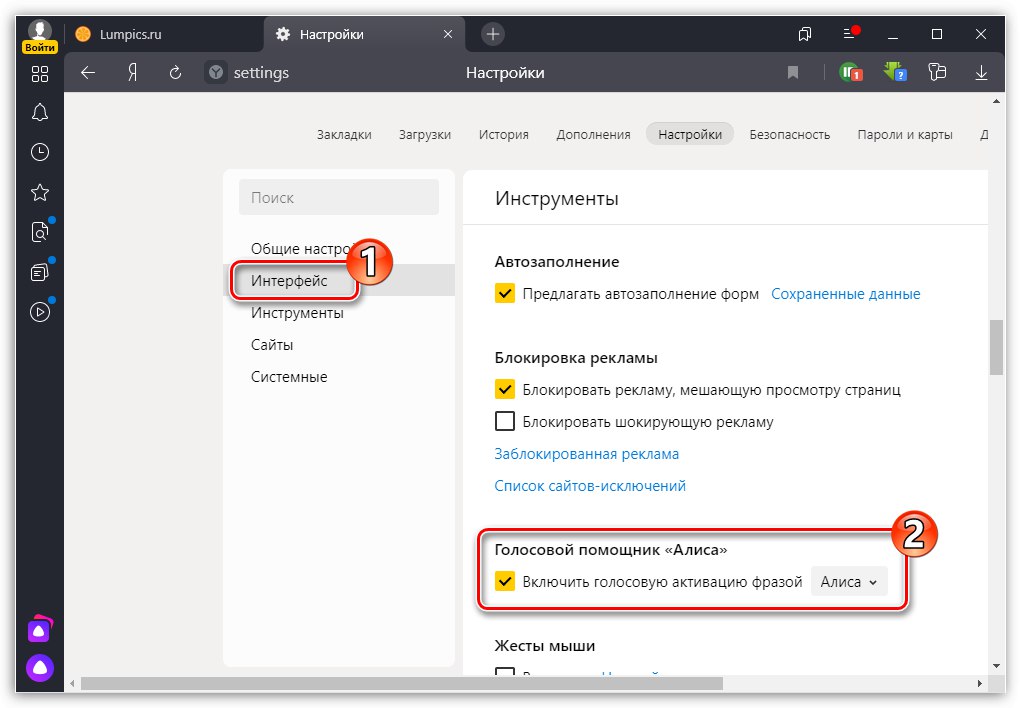Image resolution: width=1021 pixels, height=708 pixels.
Task: Open the browser main menu button
Action: [x=850, y=34]
